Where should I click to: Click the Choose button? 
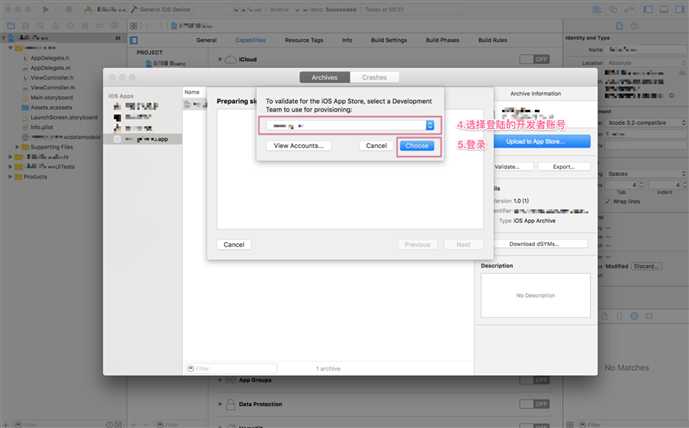tap(417, 146)
